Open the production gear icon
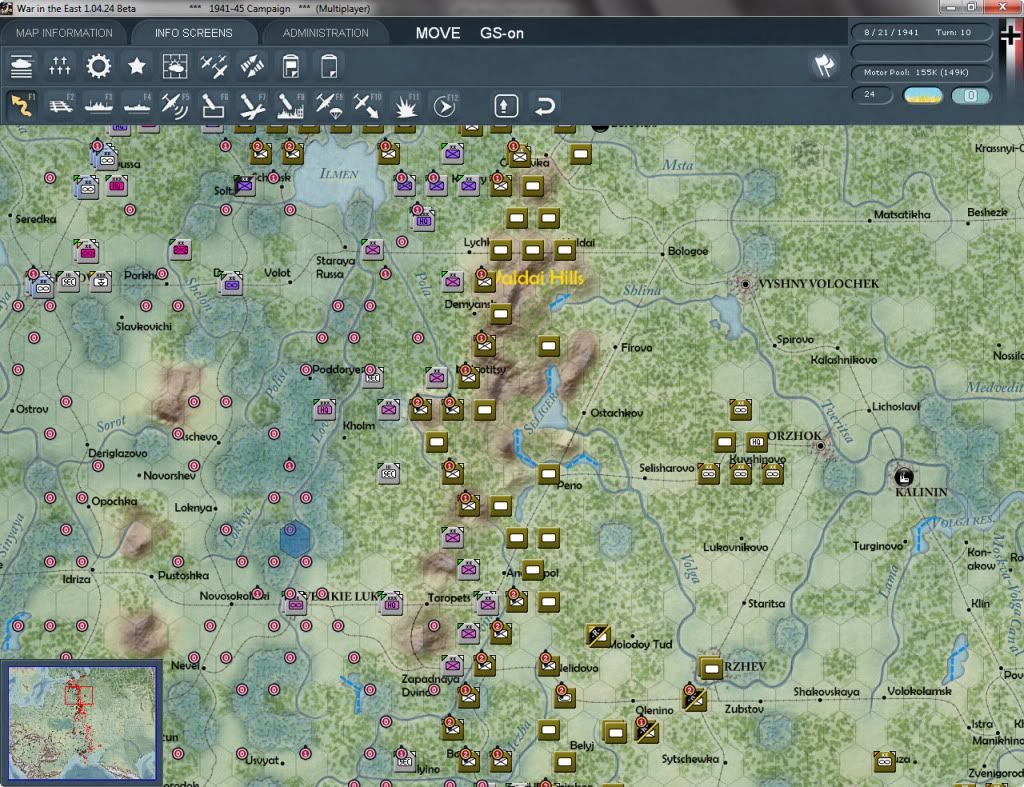Viewport: 1024px width, 787px height. tap(99, 67)
